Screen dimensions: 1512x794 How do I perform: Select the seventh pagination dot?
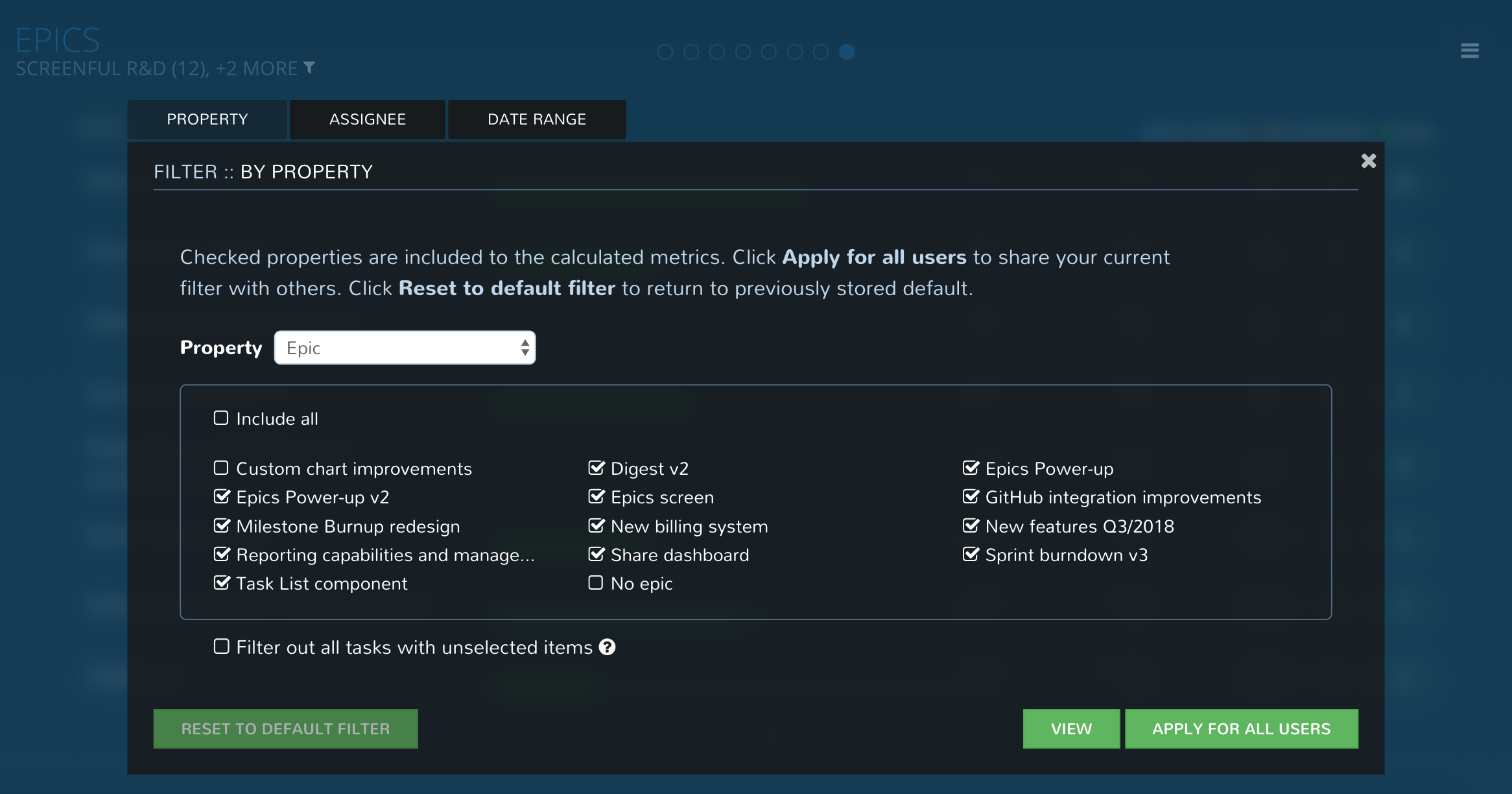820,52
